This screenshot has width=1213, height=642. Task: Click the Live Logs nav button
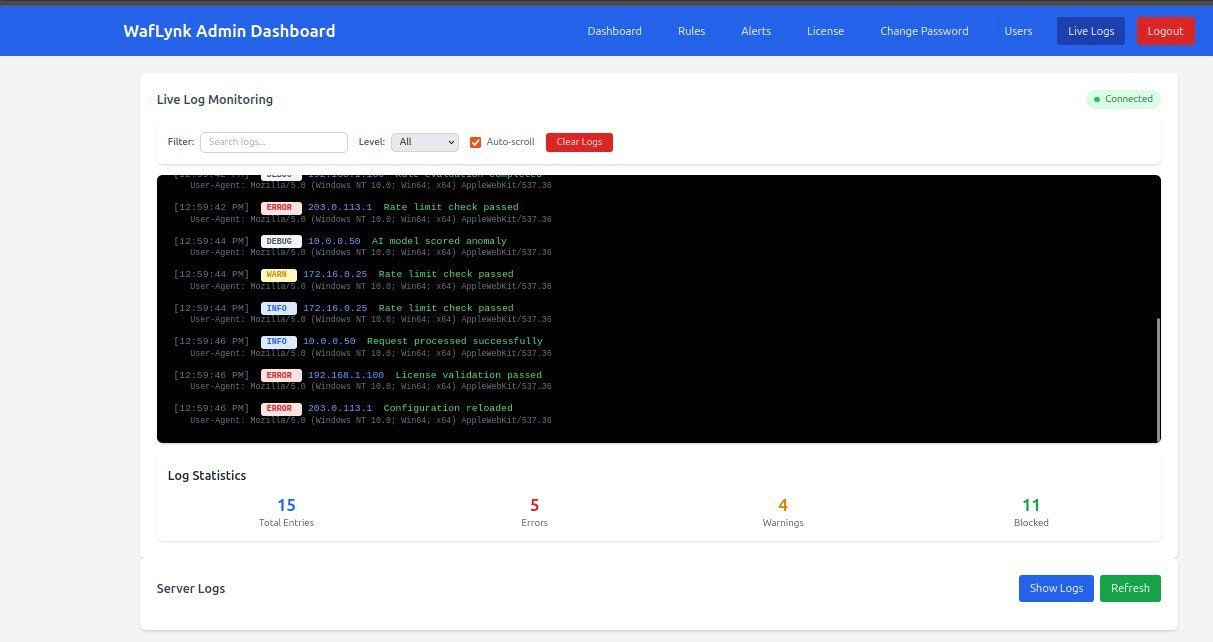1091,31
